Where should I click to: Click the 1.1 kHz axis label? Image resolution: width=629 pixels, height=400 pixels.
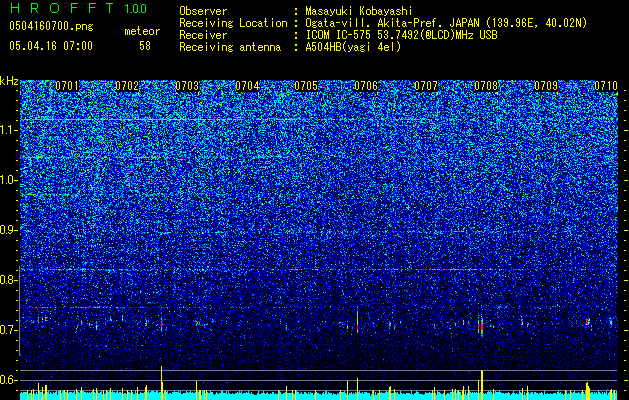9,130
